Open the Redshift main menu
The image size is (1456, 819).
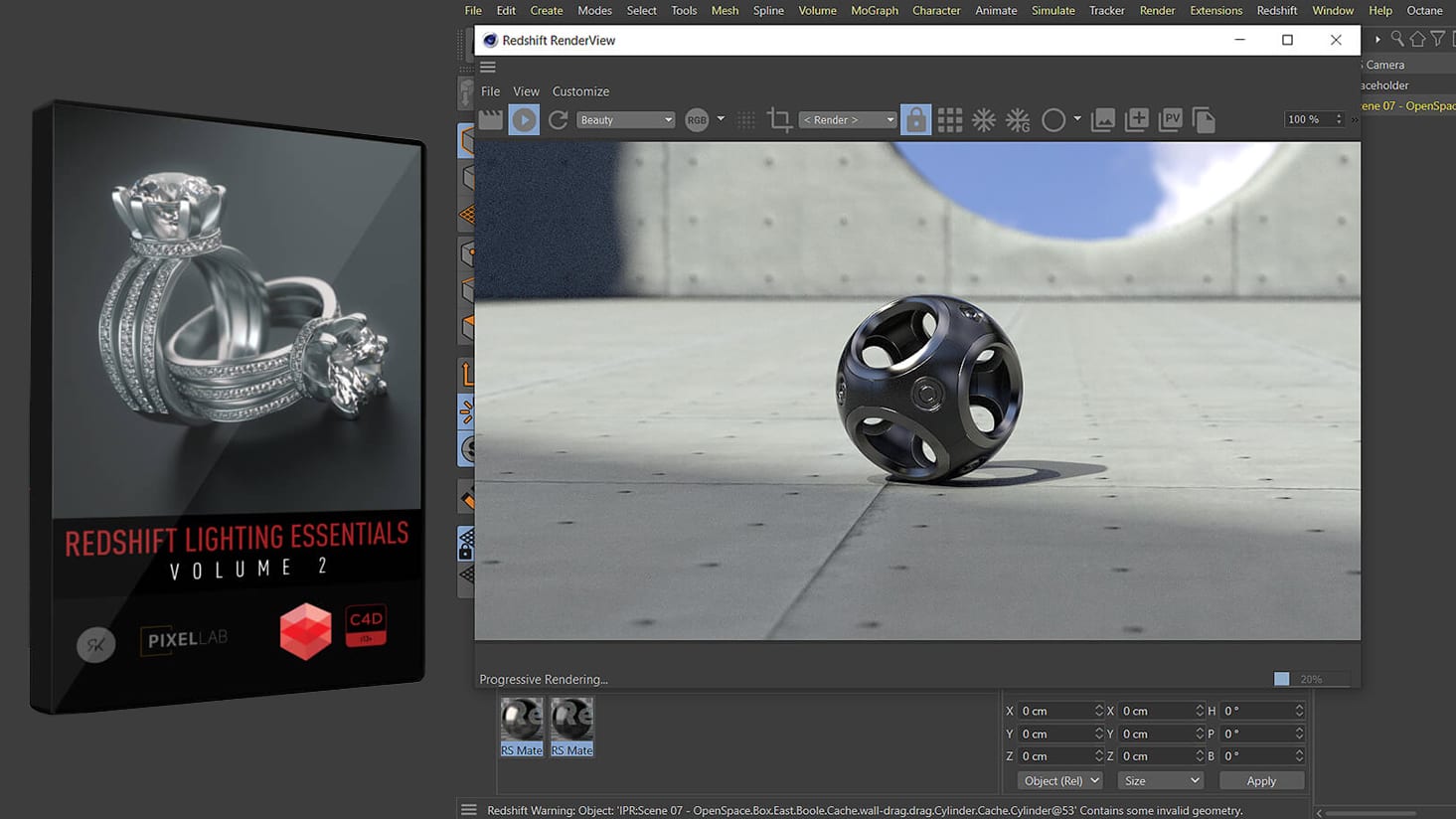tap(1277, 10)
